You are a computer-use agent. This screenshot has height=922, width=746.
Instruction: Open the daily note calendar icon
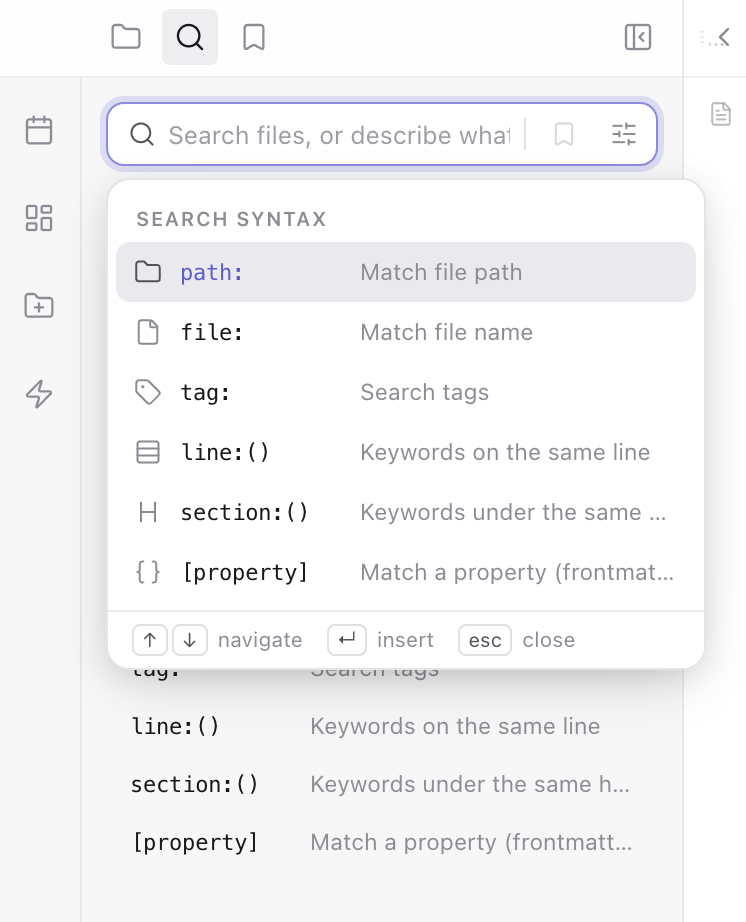(x=39, y=130)
